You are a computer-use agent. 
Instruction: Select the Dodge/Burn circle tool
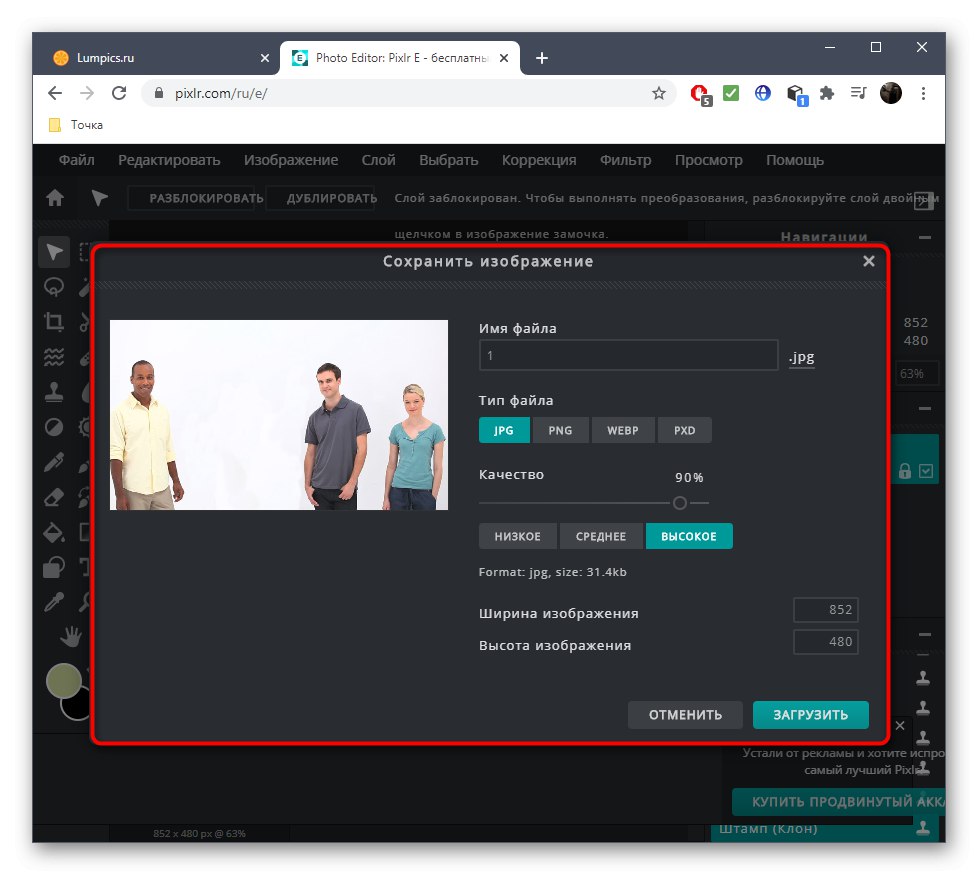click(54, 427)
